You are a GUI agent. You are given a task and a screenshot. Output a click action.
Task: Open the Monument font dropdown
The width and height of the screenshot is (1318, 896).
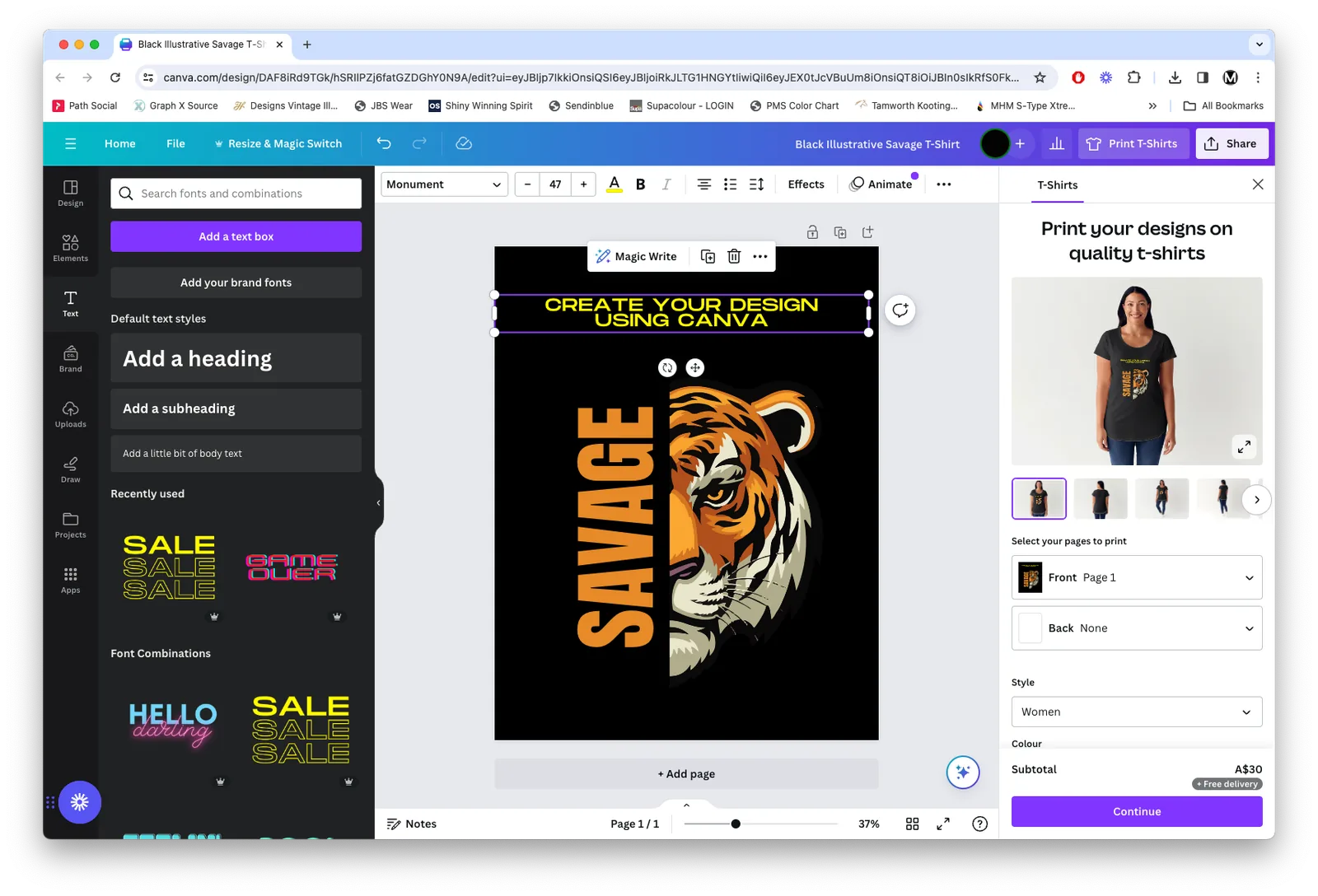pos(444,184)
